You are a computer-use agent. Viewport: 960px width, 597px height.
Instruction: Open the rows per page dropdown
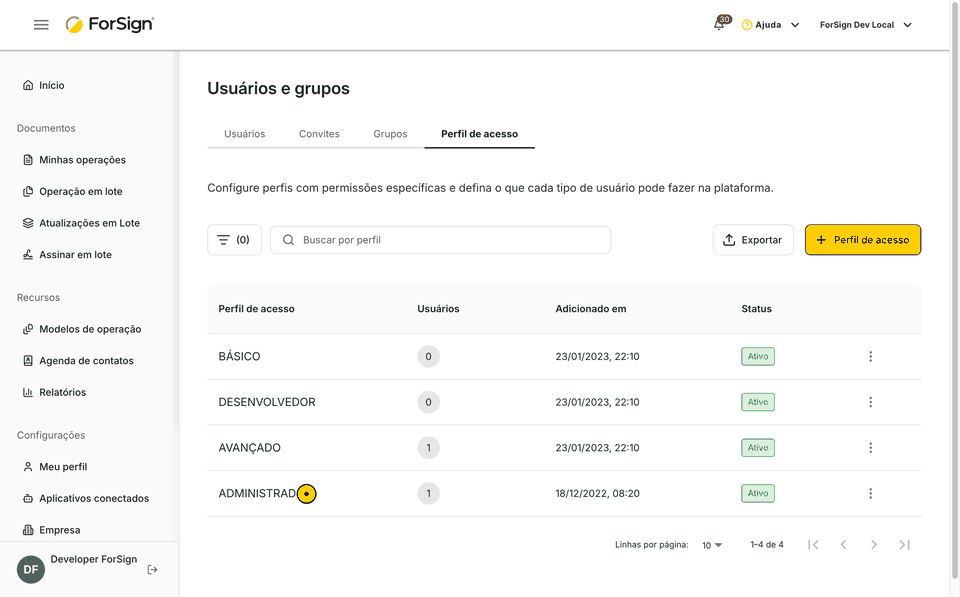click(712, 545)
